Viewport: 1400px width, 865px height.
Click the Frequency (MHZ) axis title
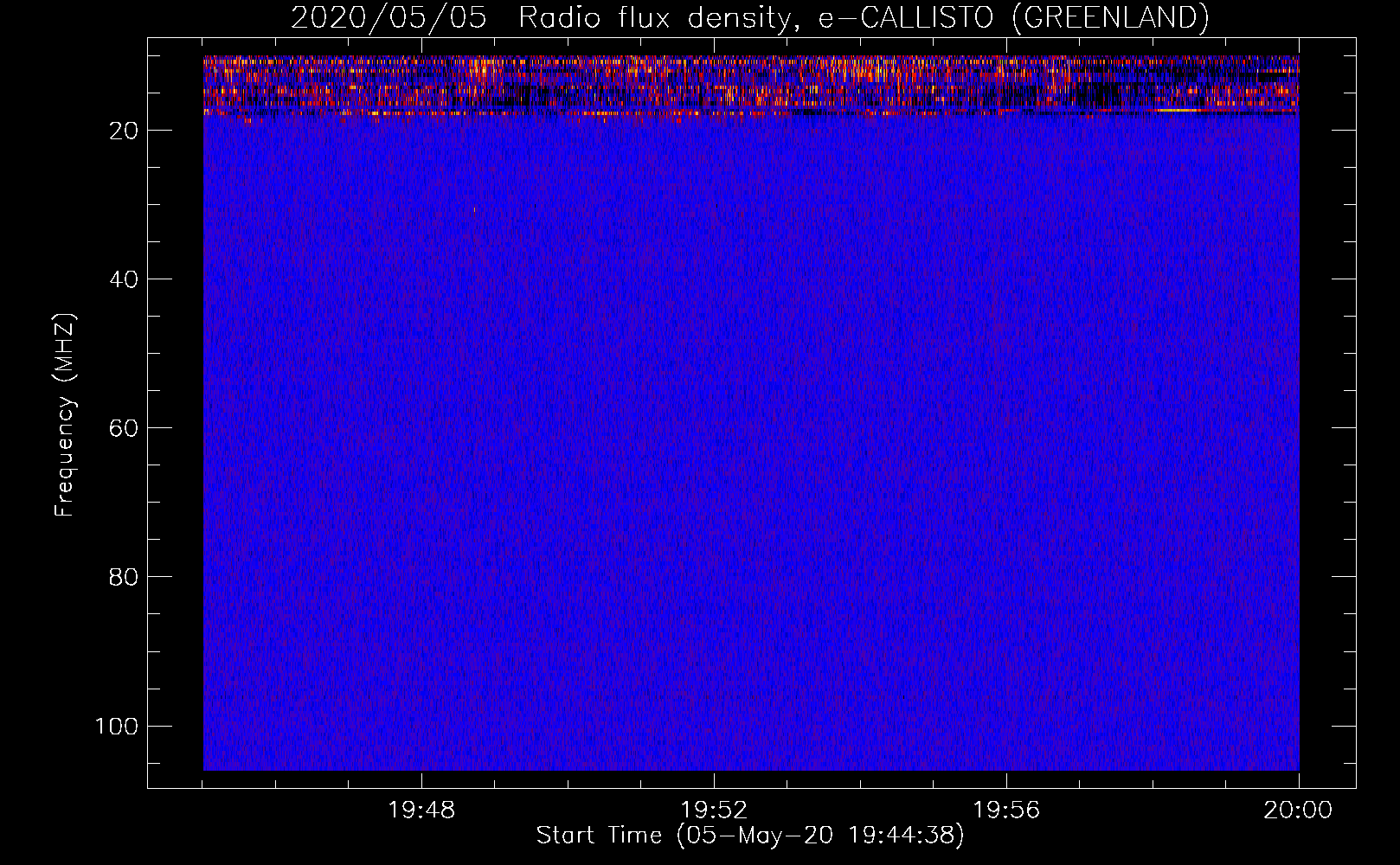(x=66, y=414)
